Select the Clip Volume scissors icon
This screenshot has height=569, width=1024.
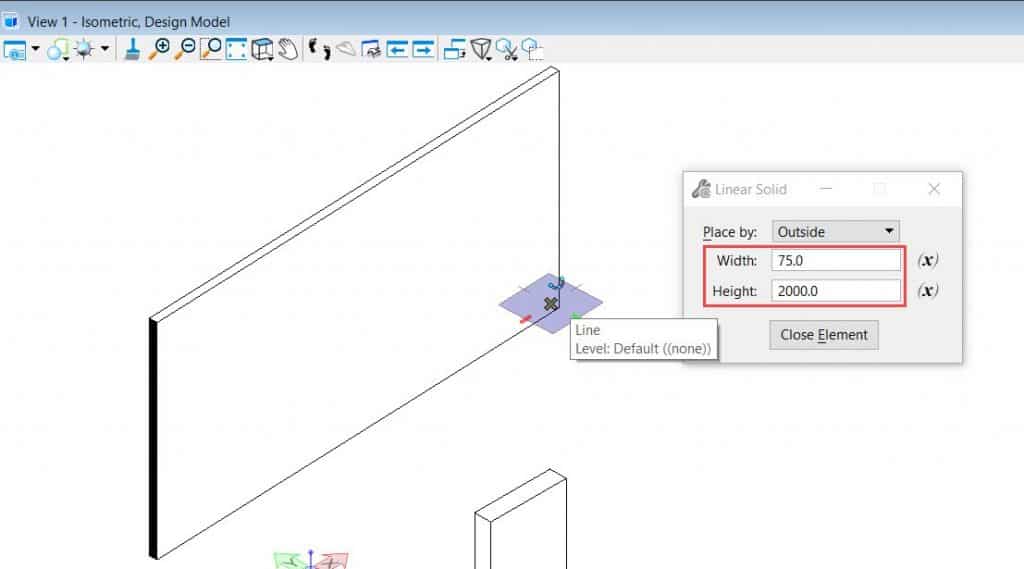[507, 50]
